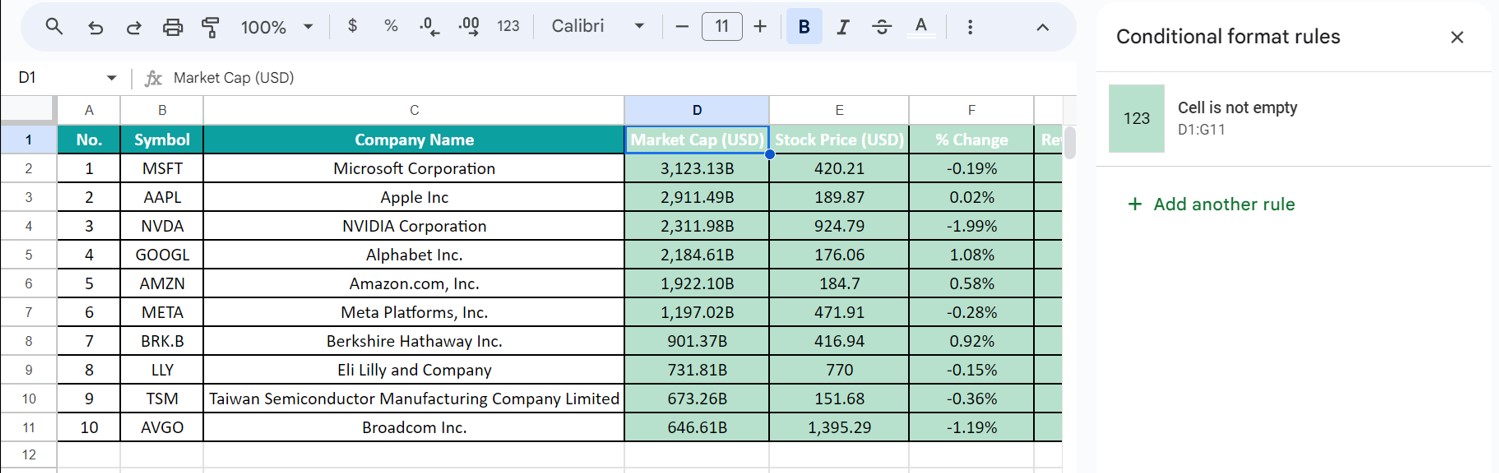This screenshot has width=1499, height=473.
Task: Select row 12 header
Action: [x=28, y=455]
